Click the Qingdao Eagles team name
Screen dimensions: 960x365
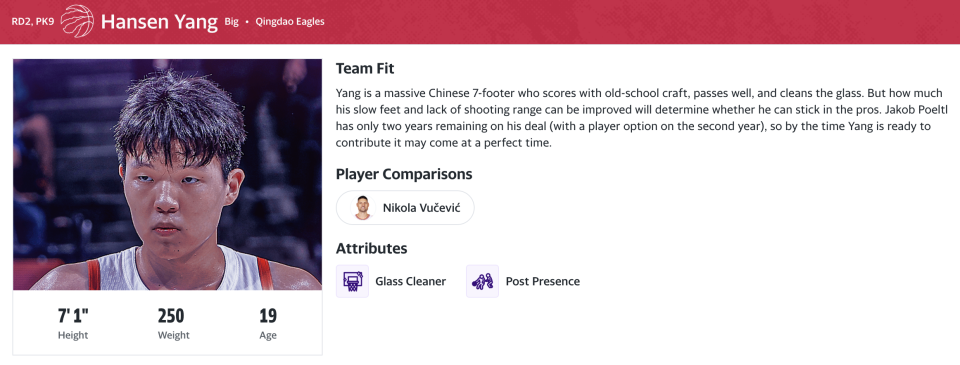[x=290, y=22]
